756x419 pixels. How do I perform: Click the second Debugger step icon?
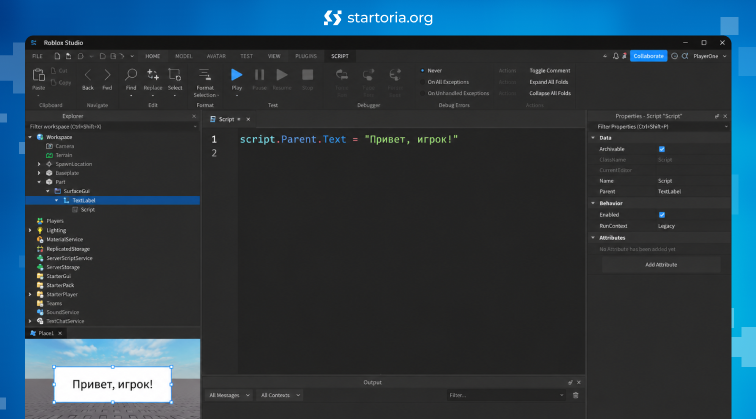(x=368, y=75)
